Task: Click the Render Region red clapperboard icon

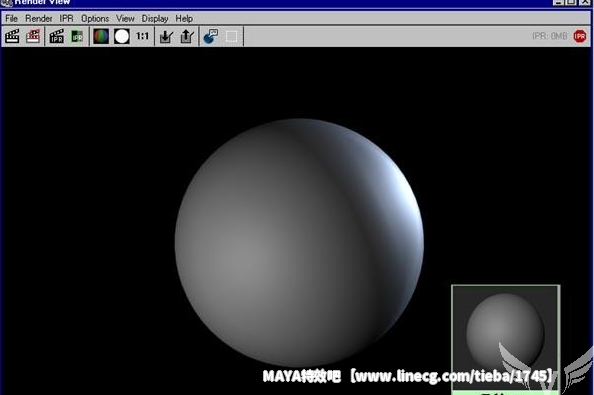Action: pos(33,36)
